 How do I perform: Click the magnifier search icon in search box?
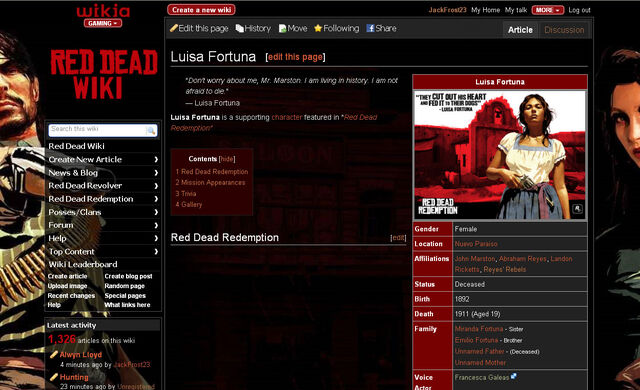[x=151, y=131]
